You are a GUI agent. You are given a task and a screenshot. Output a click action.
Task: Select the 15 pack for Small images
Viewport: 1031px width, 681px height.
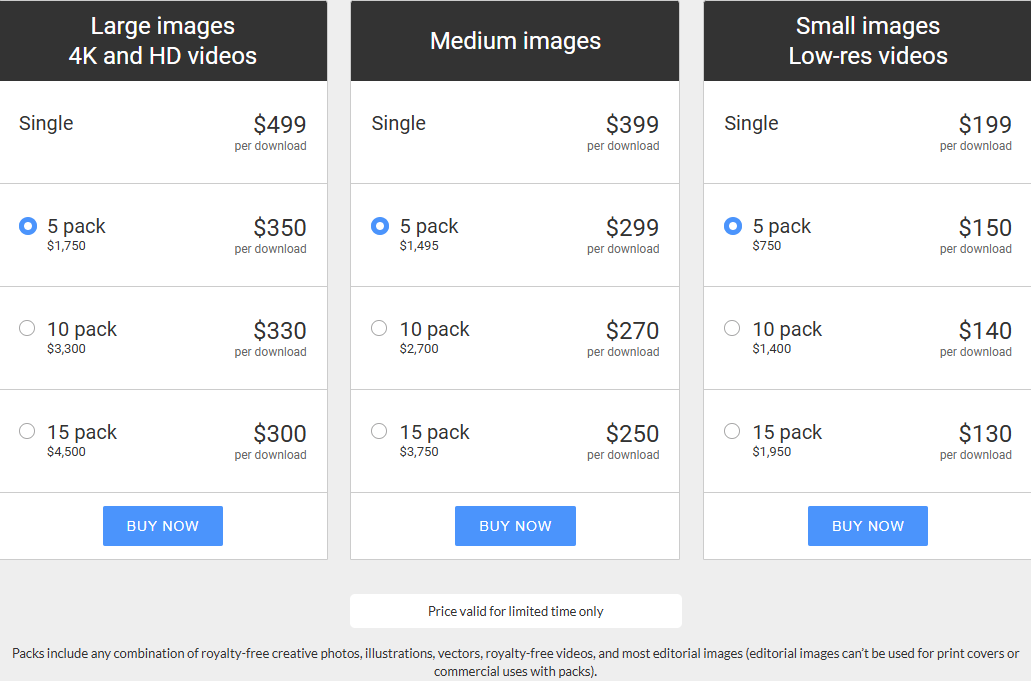tap(732, 431)
